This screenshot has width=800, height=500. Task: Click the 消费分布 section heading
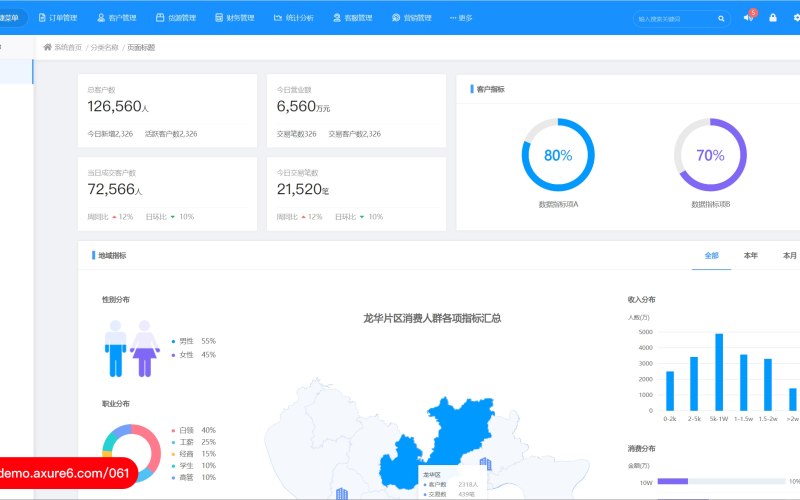click(641, 449)
